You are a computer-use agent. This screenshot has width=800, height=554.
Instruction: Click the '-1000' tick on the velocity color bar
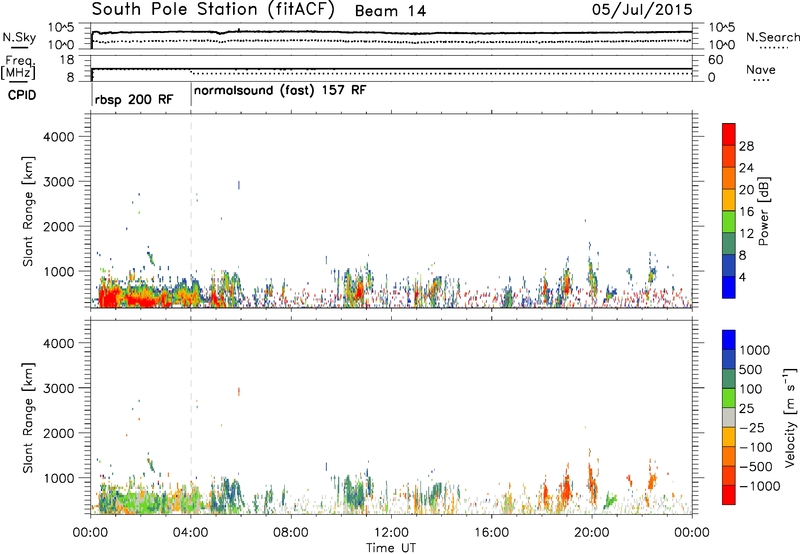pyautogui.click(x=759, y=486)
